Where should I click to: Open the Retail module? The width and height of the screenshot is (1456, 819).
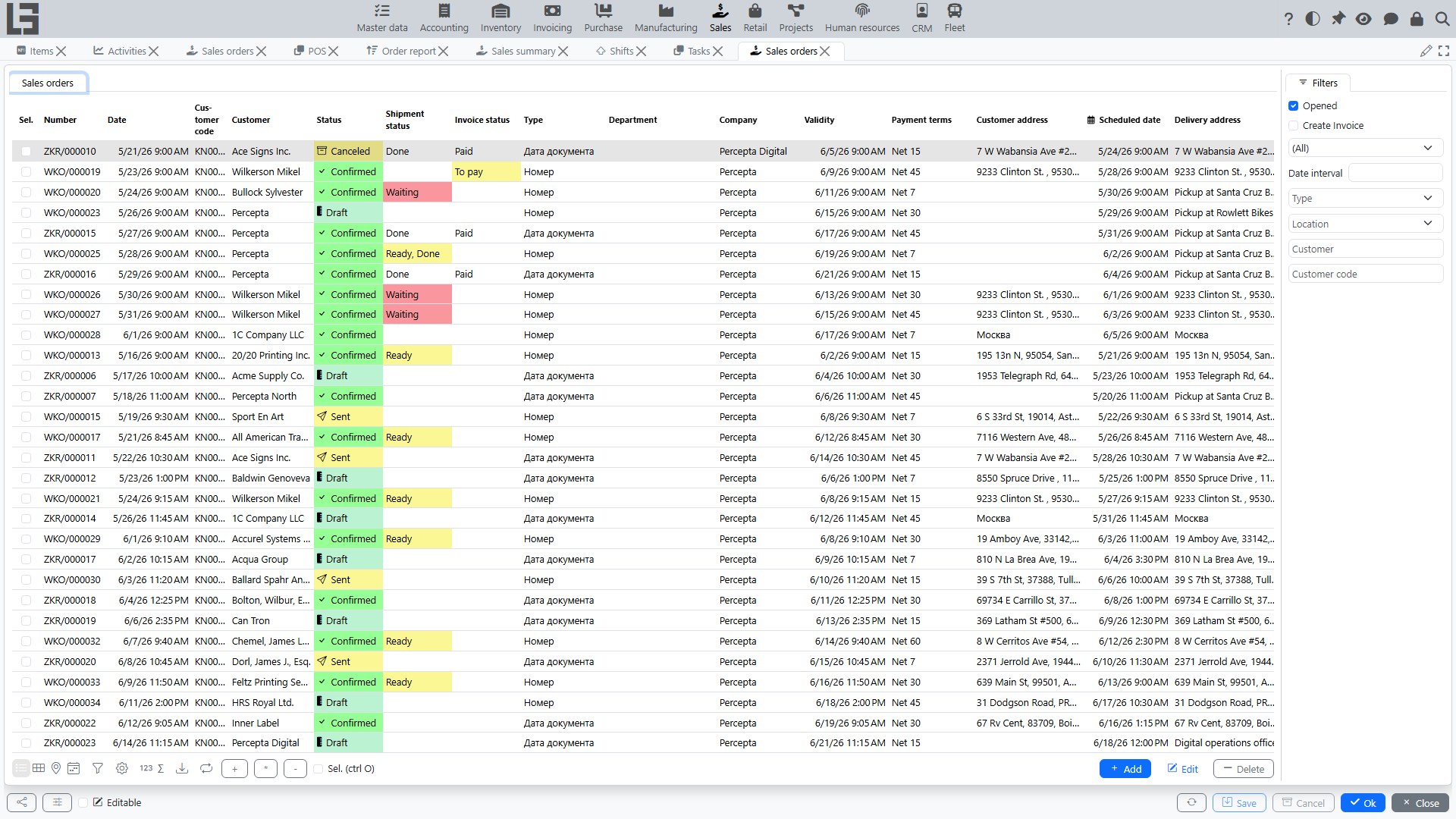pos(755,18)
